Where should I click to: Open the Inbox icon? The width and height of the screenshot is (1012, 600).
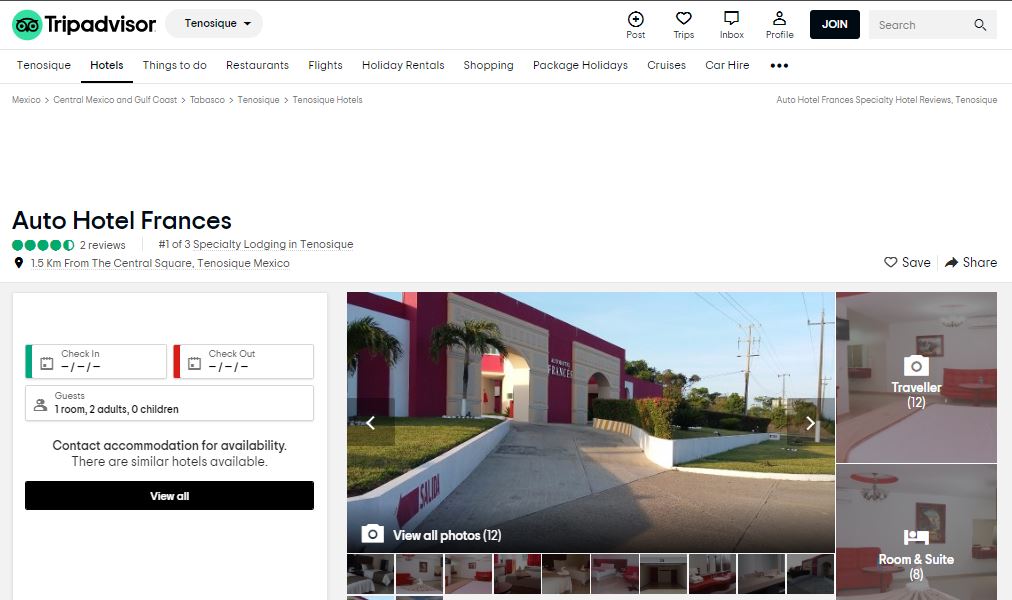point(731,18)
